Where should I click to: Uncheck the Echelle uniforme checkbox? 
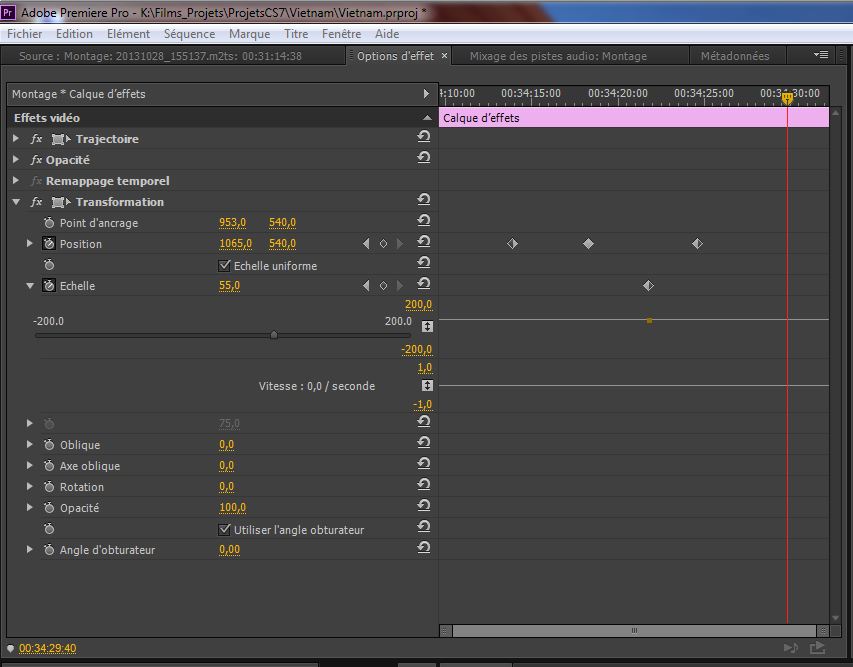click(x=224, y=266)
